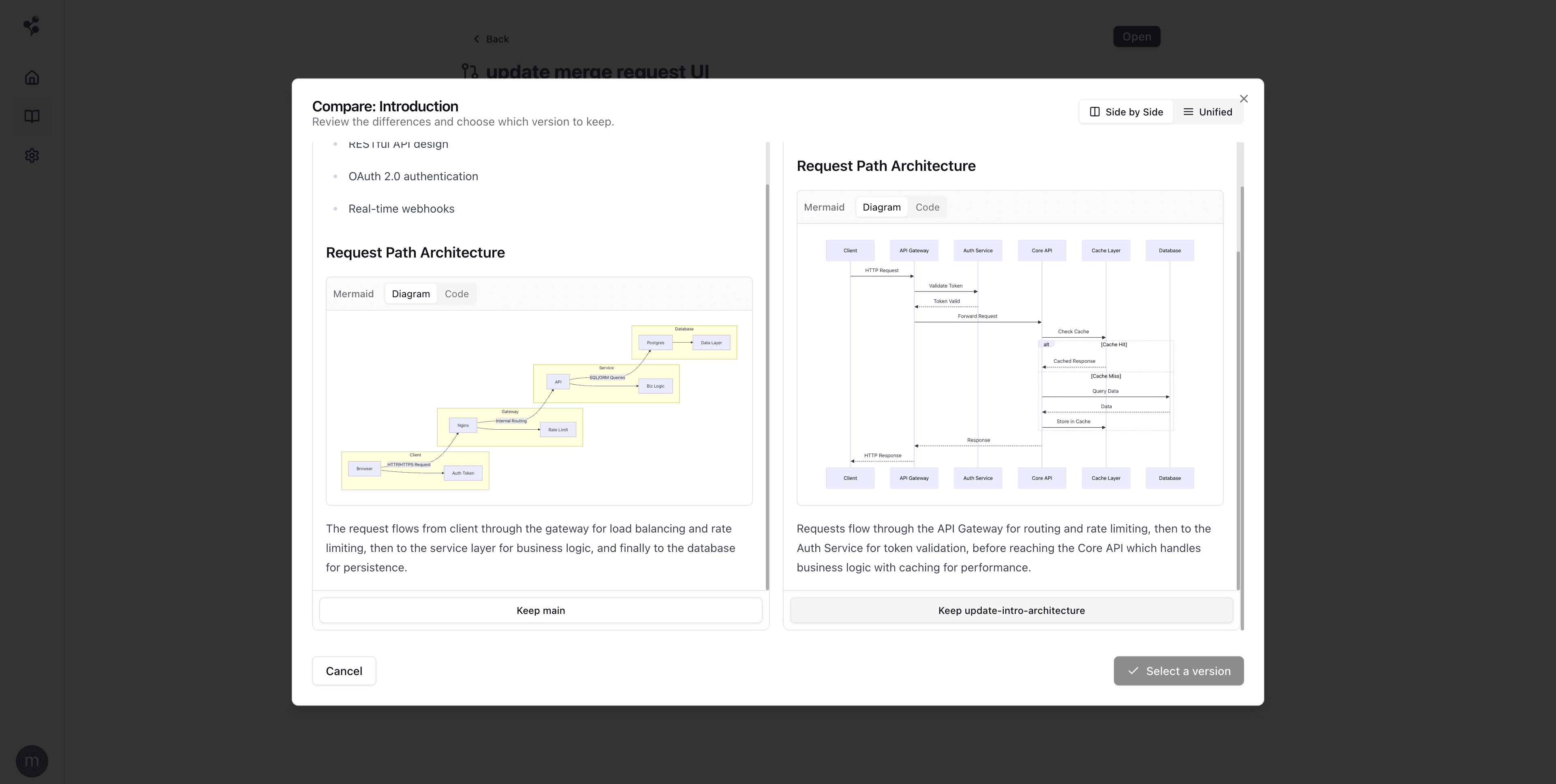Open Home from the left sidebar
Viewport: 1556px width, 784px height.
(x=32, y=77)
